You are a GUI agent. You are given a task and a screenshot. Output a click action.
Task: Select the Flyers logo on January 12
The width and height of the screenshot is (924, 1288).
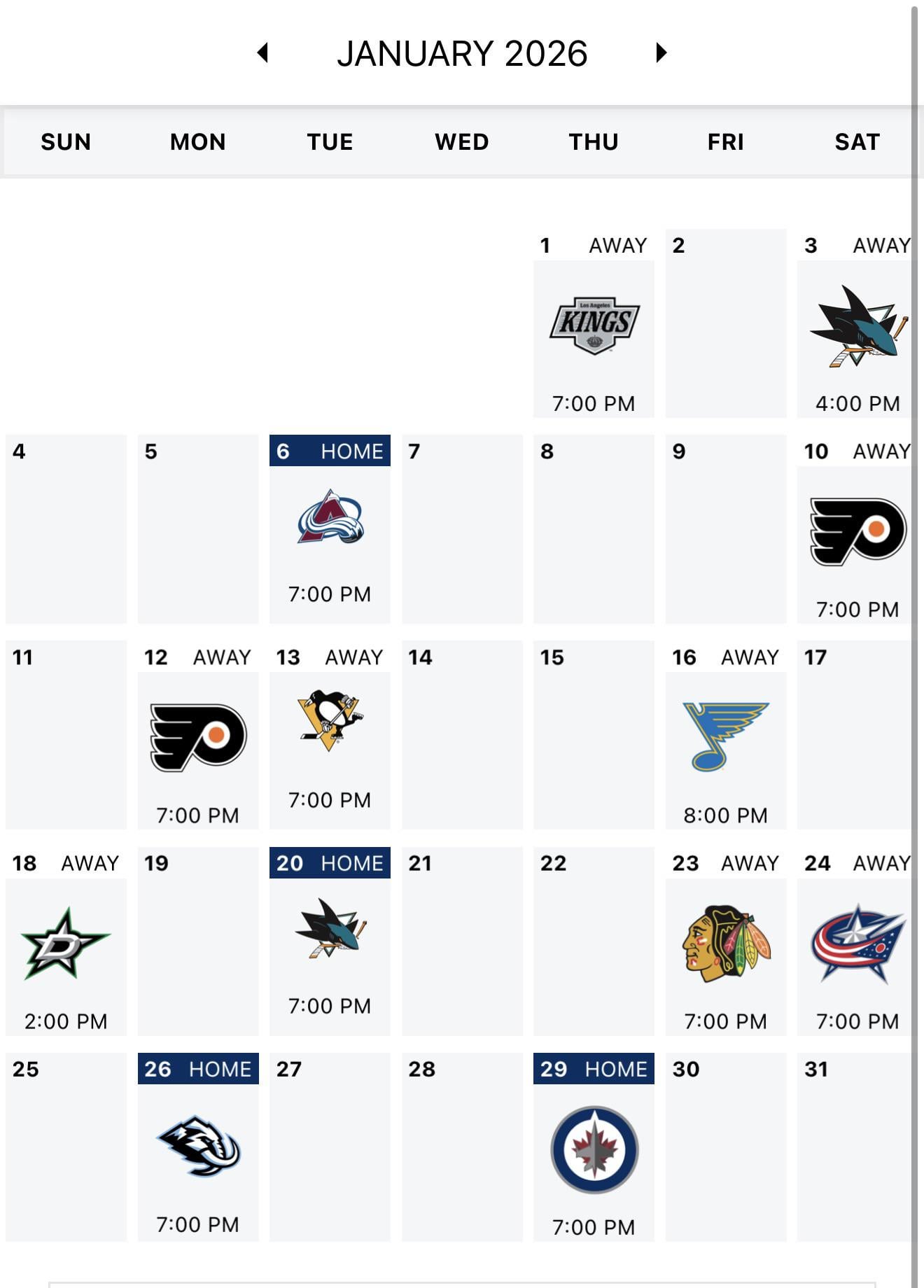(198, 737)
